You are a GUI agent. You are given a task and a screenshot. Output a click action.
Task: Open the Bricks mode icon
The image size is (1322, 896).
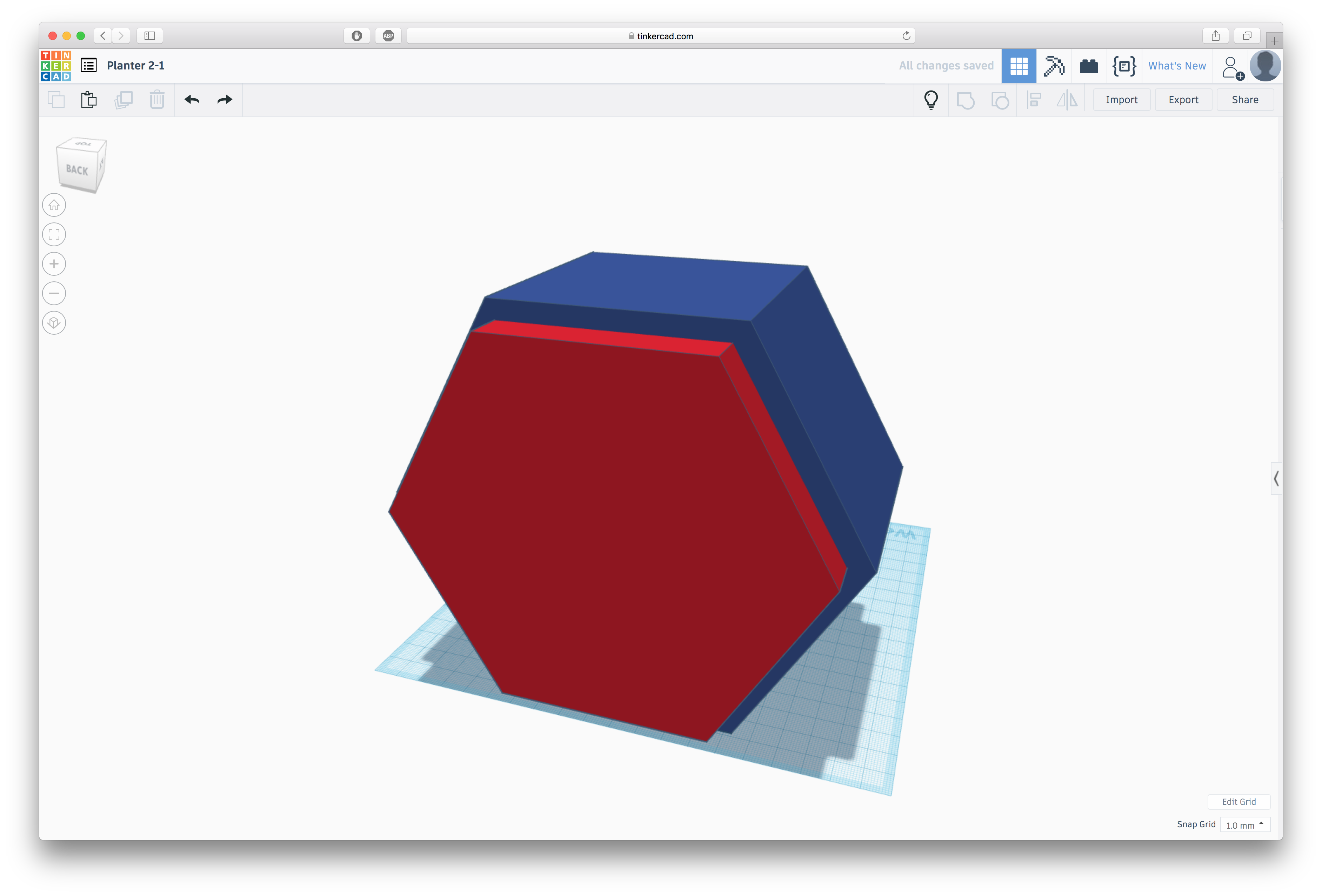pos(1088,66)
